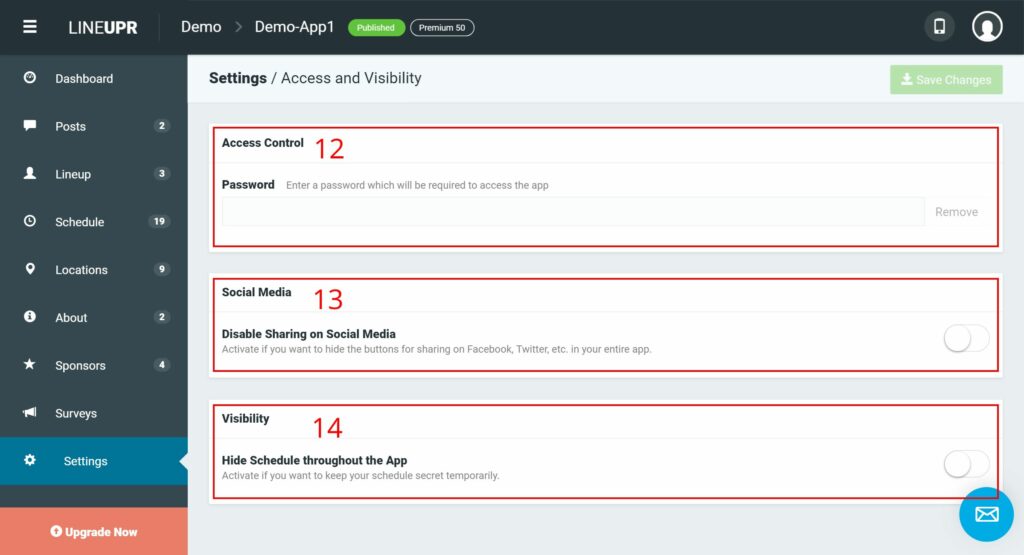Click the About count badge 2

coord(161,317)
